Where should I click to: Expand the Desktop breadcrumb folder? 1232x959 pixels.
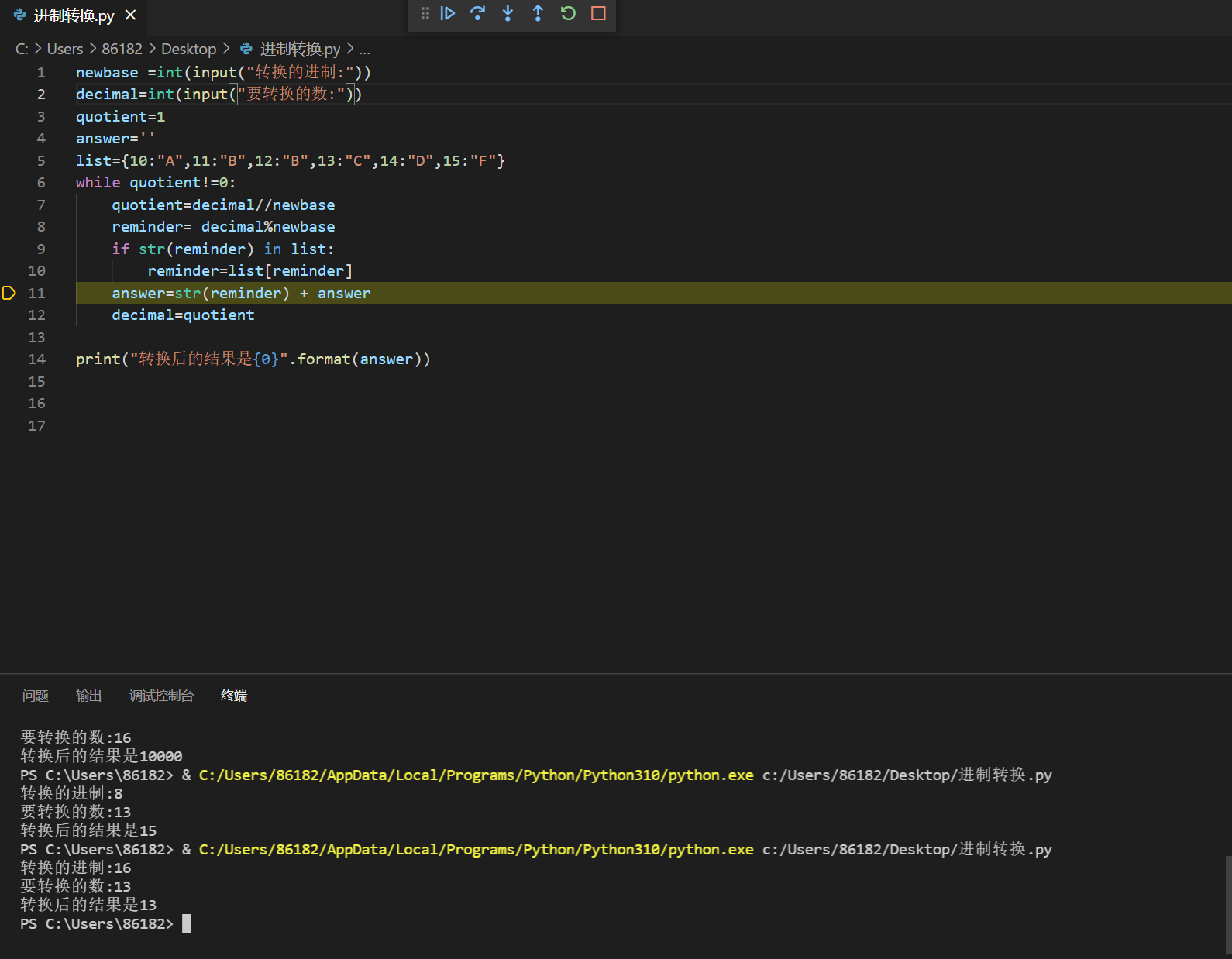point(188,49)
